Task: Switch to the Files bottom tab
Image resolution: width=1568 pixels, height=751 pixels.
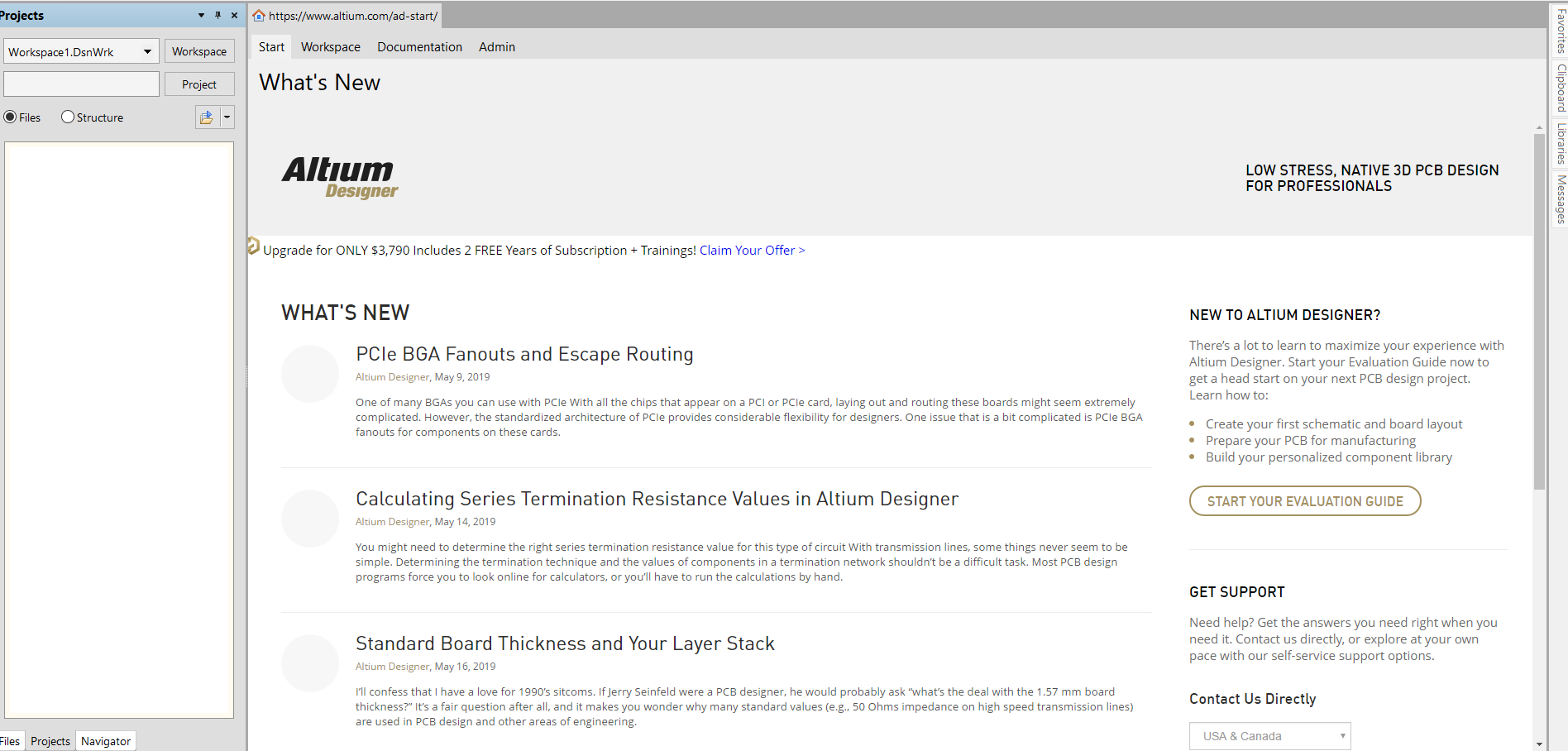Action: (x=11, y=741)
